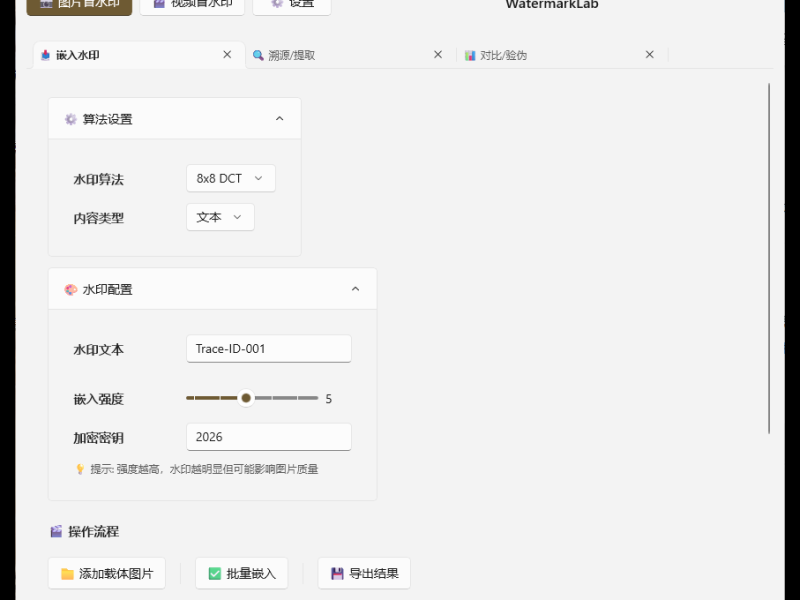This screenshot has height=600, width=800.
Task: Click the magnifier icon on 溯源/提取 tab
Action: coord(258,55)
